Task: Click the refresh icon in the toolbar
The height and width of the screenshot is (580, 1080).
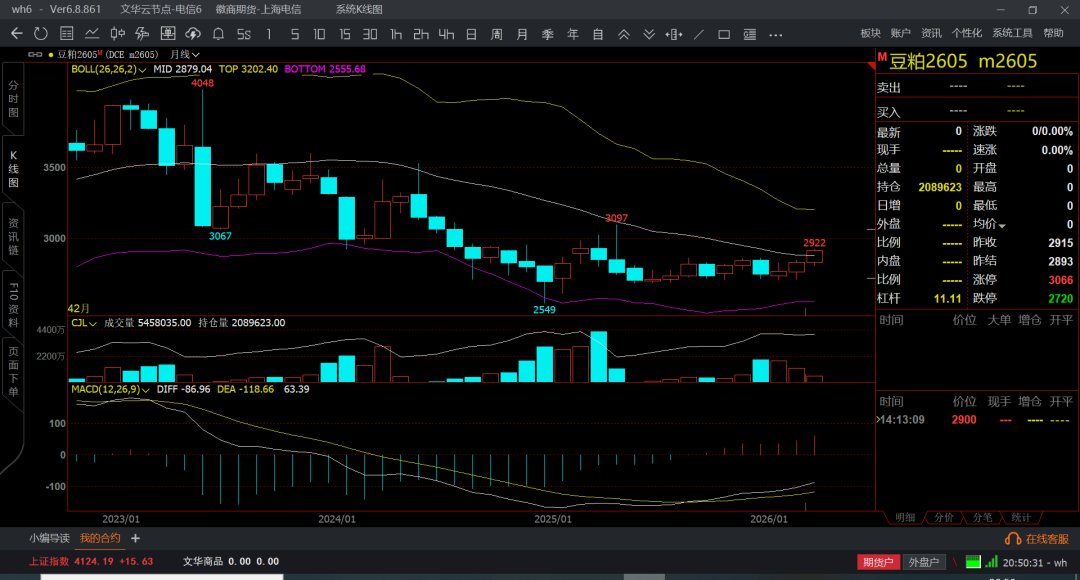Action: point(40,34)
